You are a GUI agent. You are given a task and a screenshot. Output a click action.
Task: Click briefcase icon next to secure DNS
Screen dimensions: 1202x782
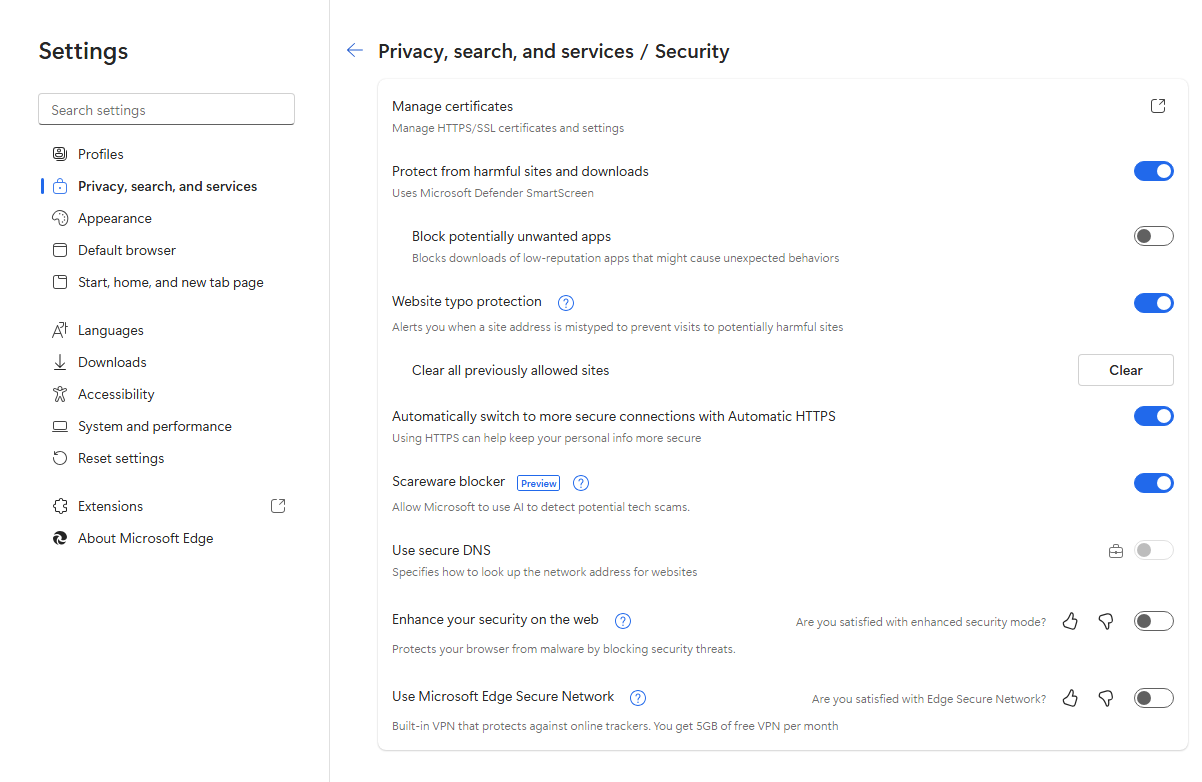tap(1116, 551)
